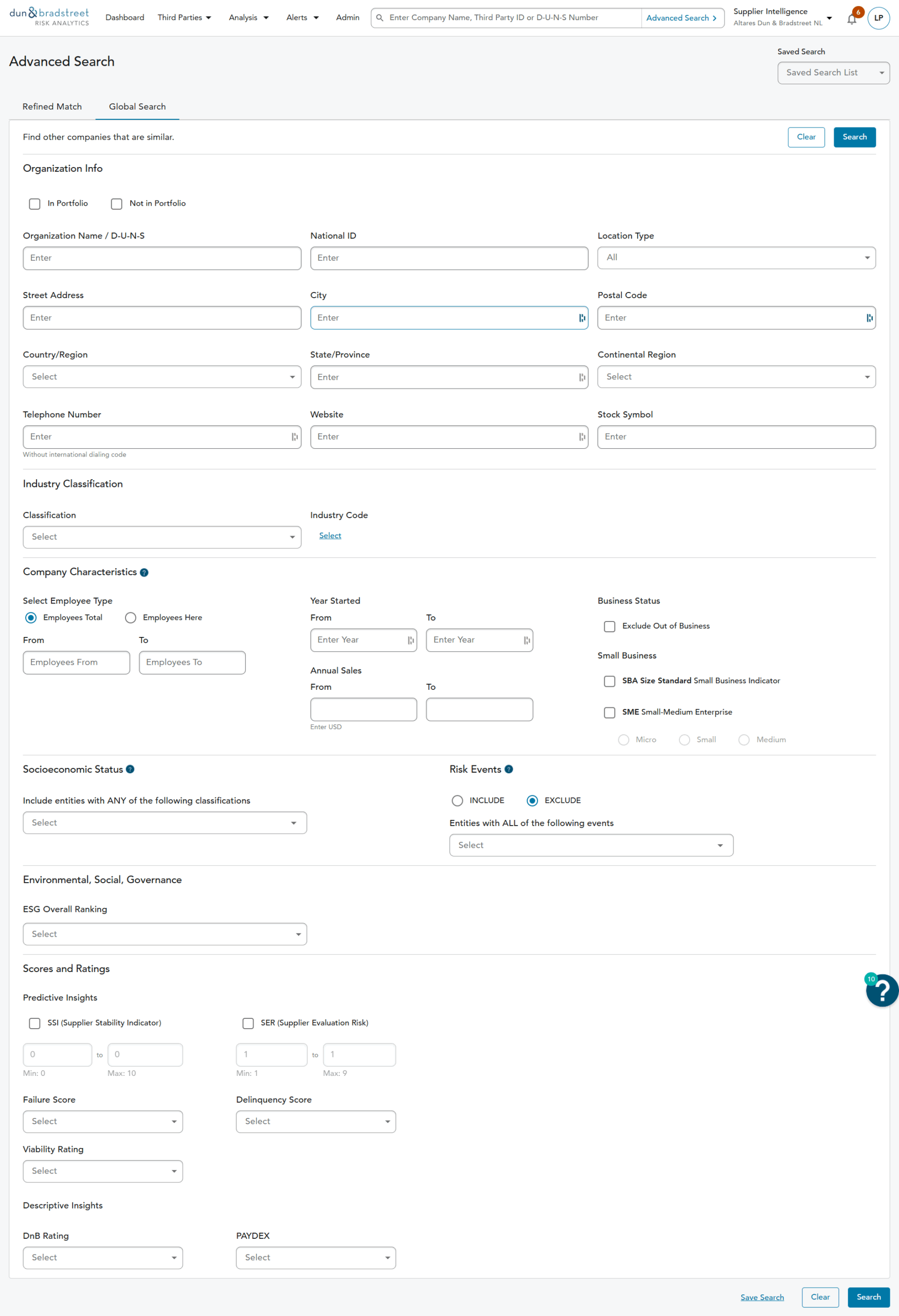Select the Employees Here radio button
The image size is (899, 1316).
pos(131,618)
